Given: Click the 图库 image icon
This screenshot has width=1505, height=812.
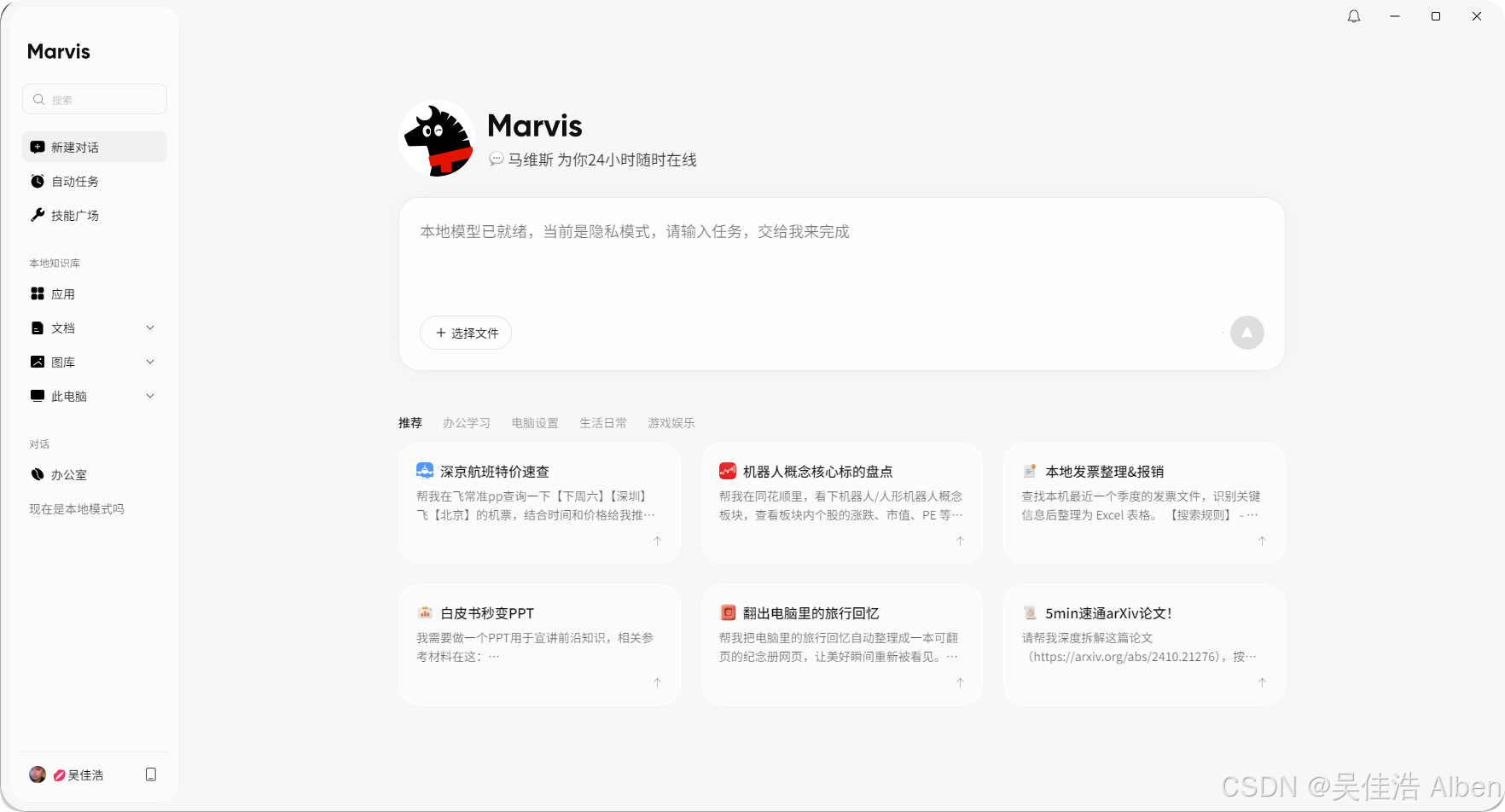Looking at the screenshot, I should [x=38, y=362].
